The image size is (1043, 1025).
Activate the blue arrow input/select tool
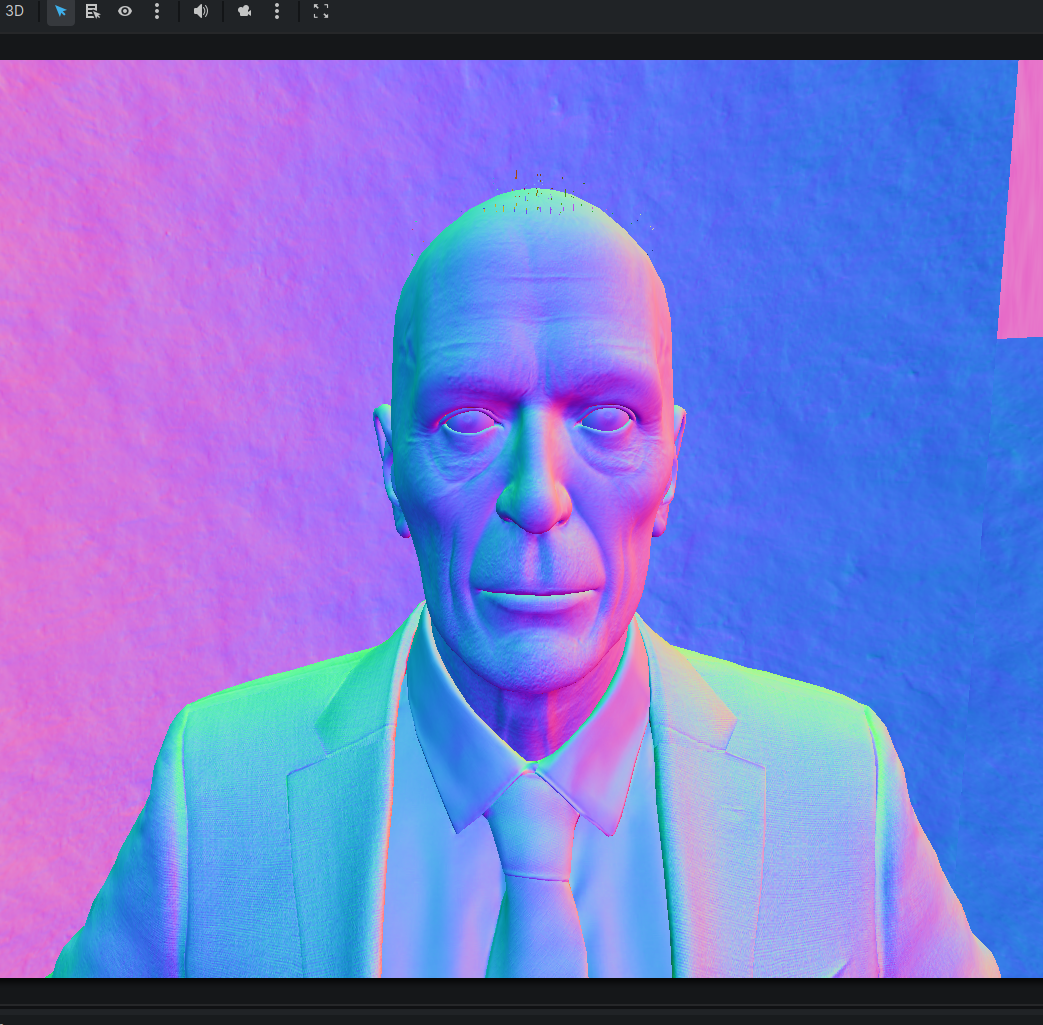[61, 11]
